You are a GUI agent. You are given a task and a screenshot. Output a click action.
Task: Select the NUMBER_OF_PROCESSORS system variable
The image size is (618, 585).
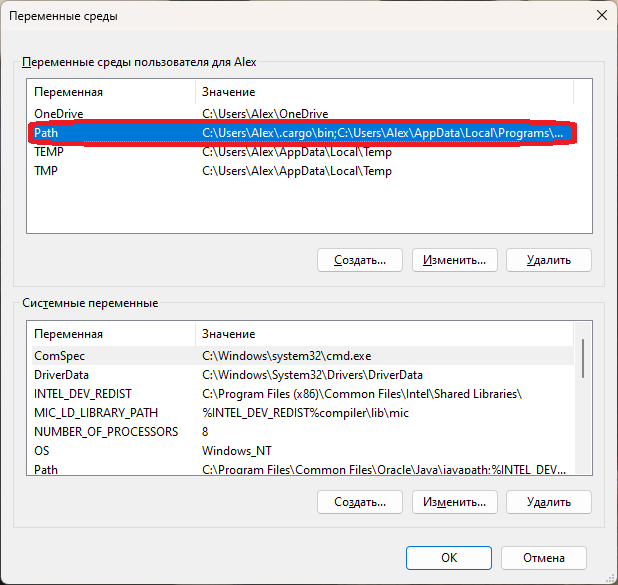click(x=302, y=431)
